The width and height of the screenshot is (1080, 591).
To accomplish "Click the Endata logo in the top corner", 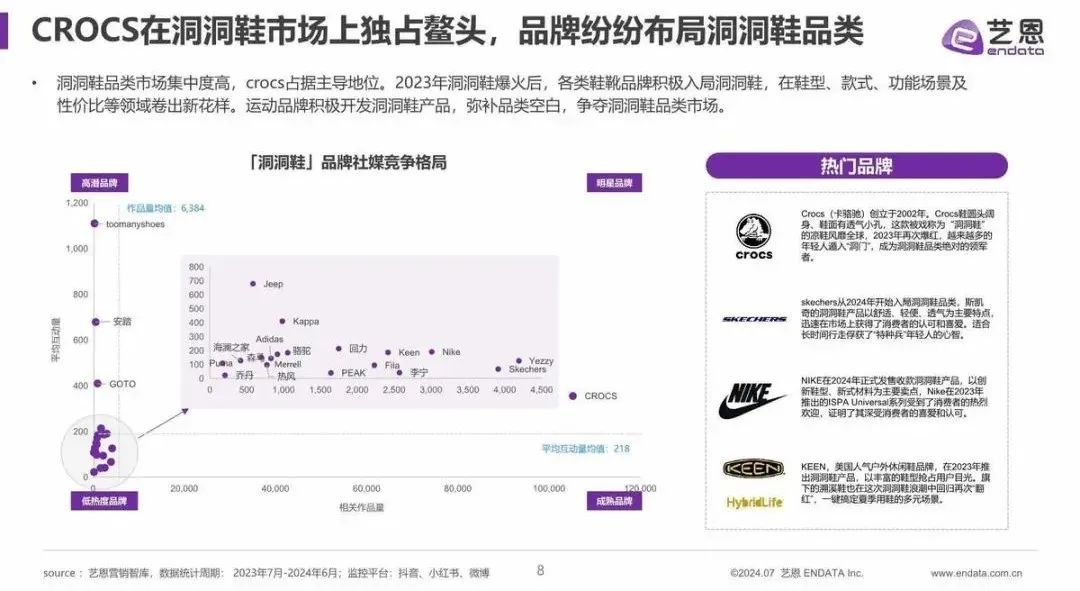I will click(x=993, y=37).
